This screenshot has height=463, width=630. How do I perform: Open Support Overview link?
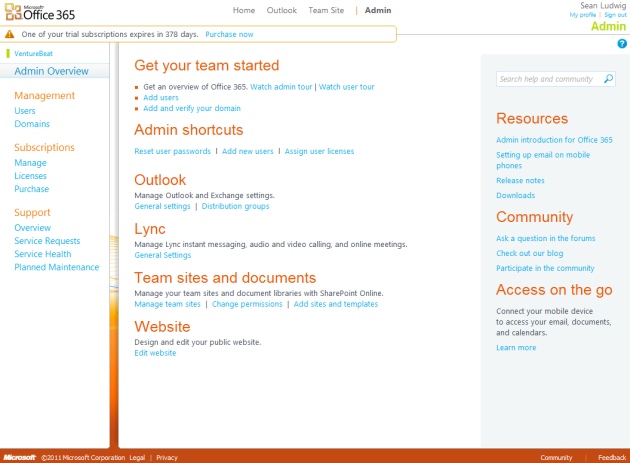[33, 228]
